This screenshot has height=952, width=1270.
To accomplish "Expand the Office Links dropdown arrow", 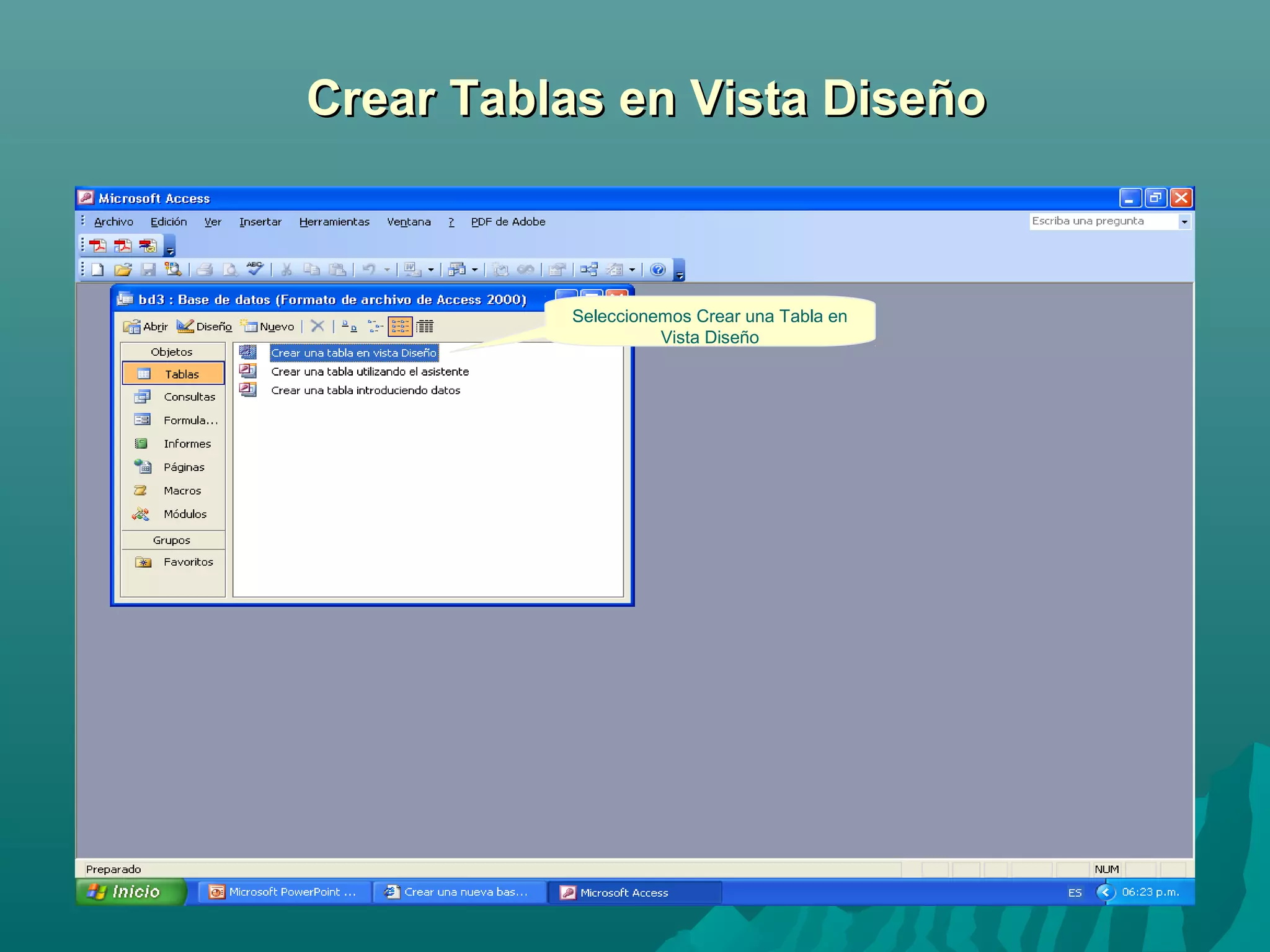I will coord(431,270).
